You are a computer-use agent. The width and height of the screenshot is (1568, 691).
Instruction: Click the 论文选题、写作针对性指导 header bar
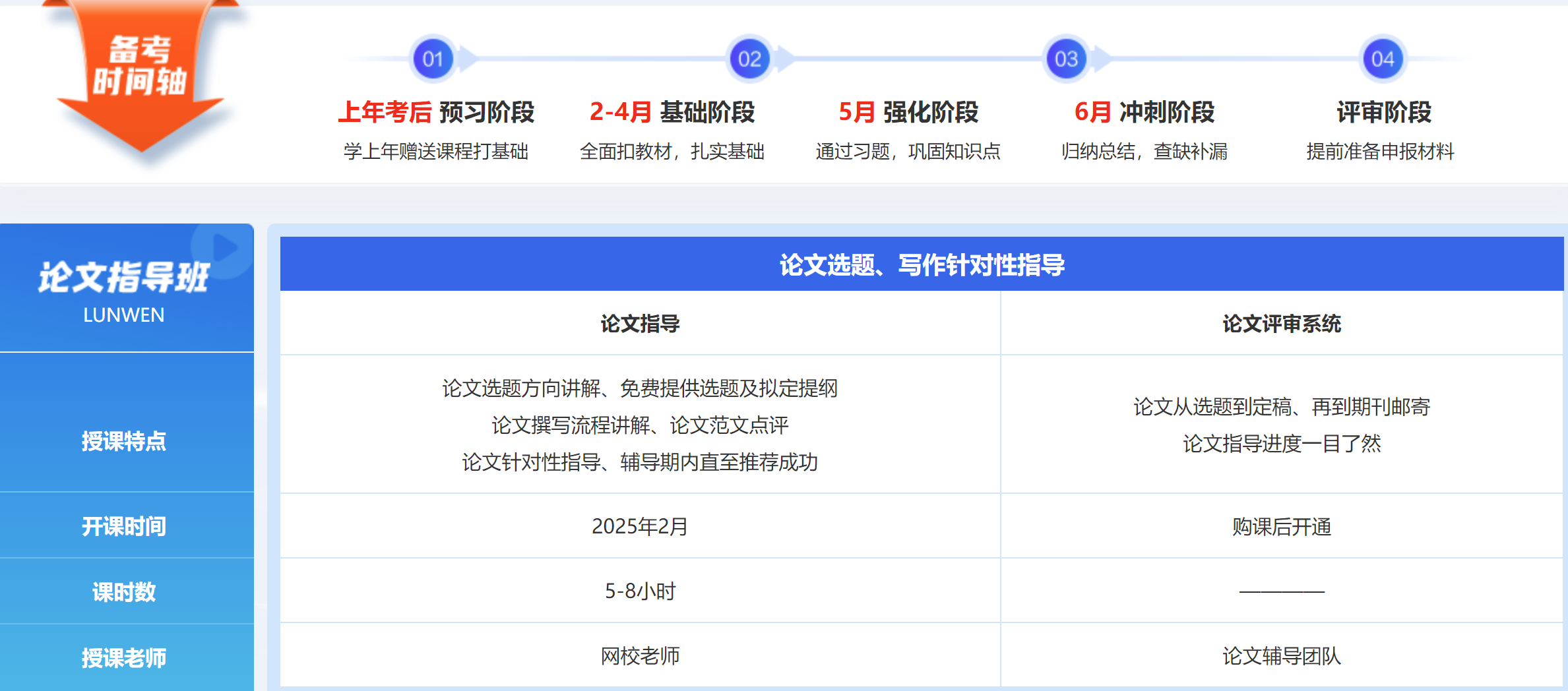click(922, 265)
